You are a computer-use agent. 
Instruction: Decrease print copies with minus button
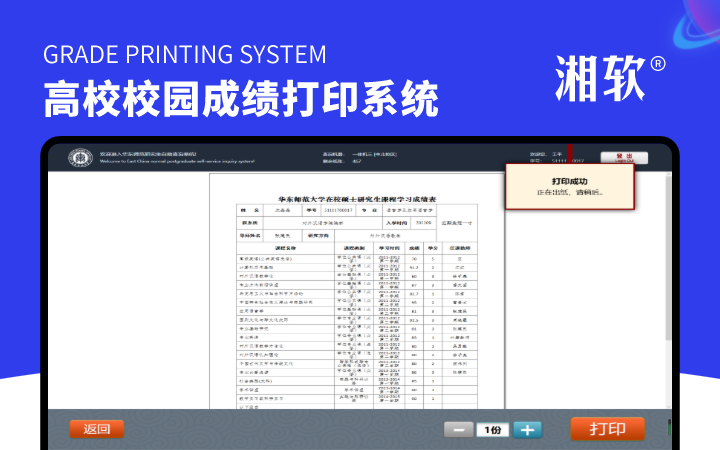point(459,429)
